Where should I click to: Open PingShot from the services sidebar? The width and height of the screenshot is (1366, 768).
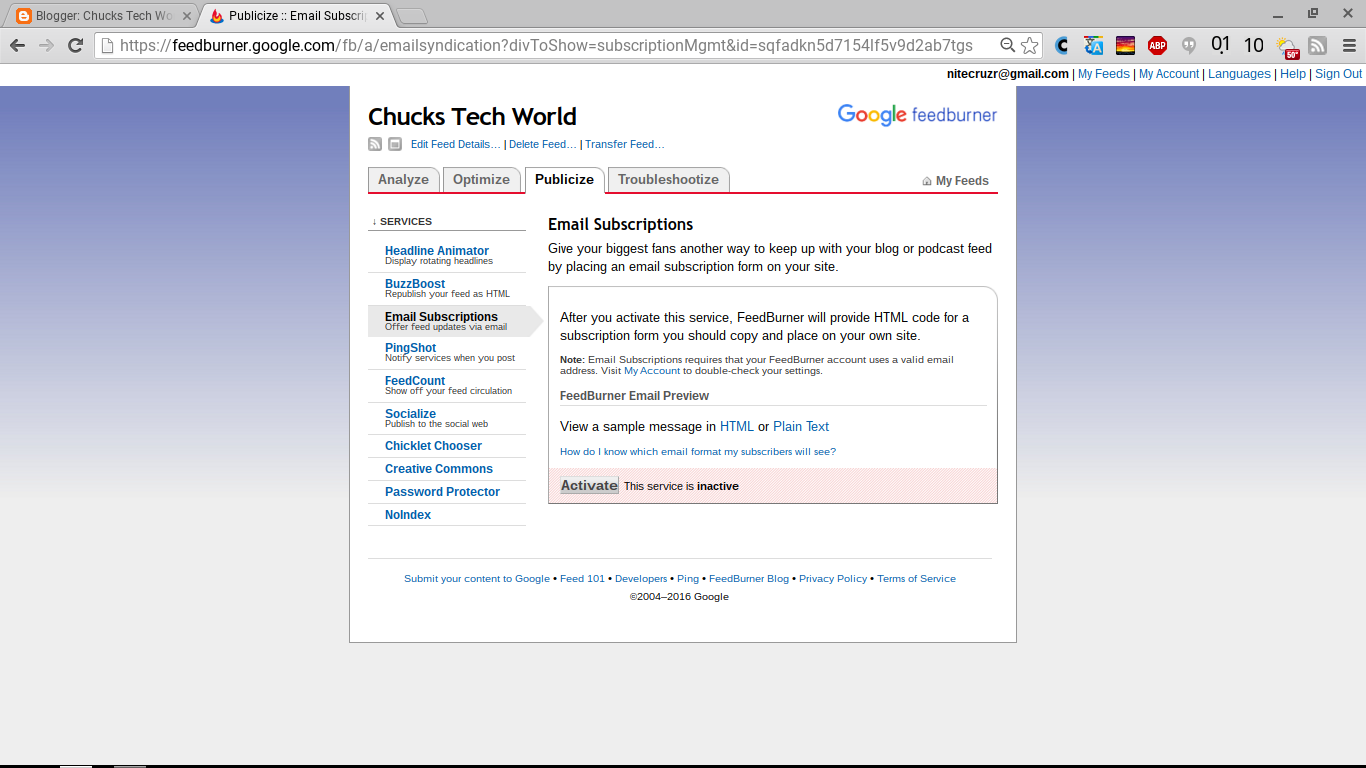pyautogui.click(x=410, y=348)
